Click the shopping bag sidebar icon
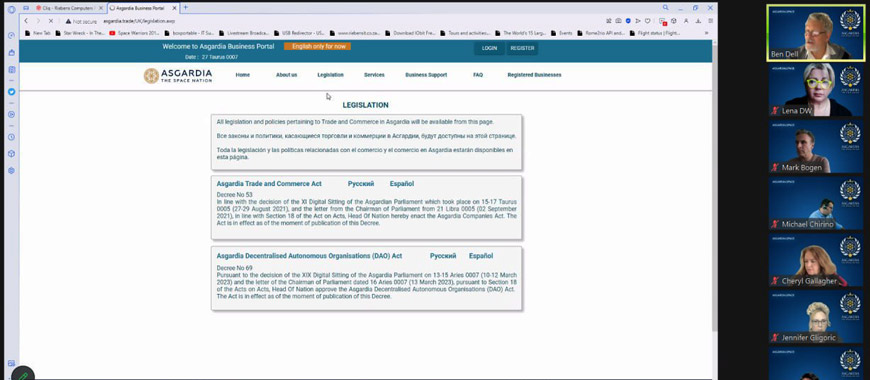870x380 pixels. click(11, 53)
